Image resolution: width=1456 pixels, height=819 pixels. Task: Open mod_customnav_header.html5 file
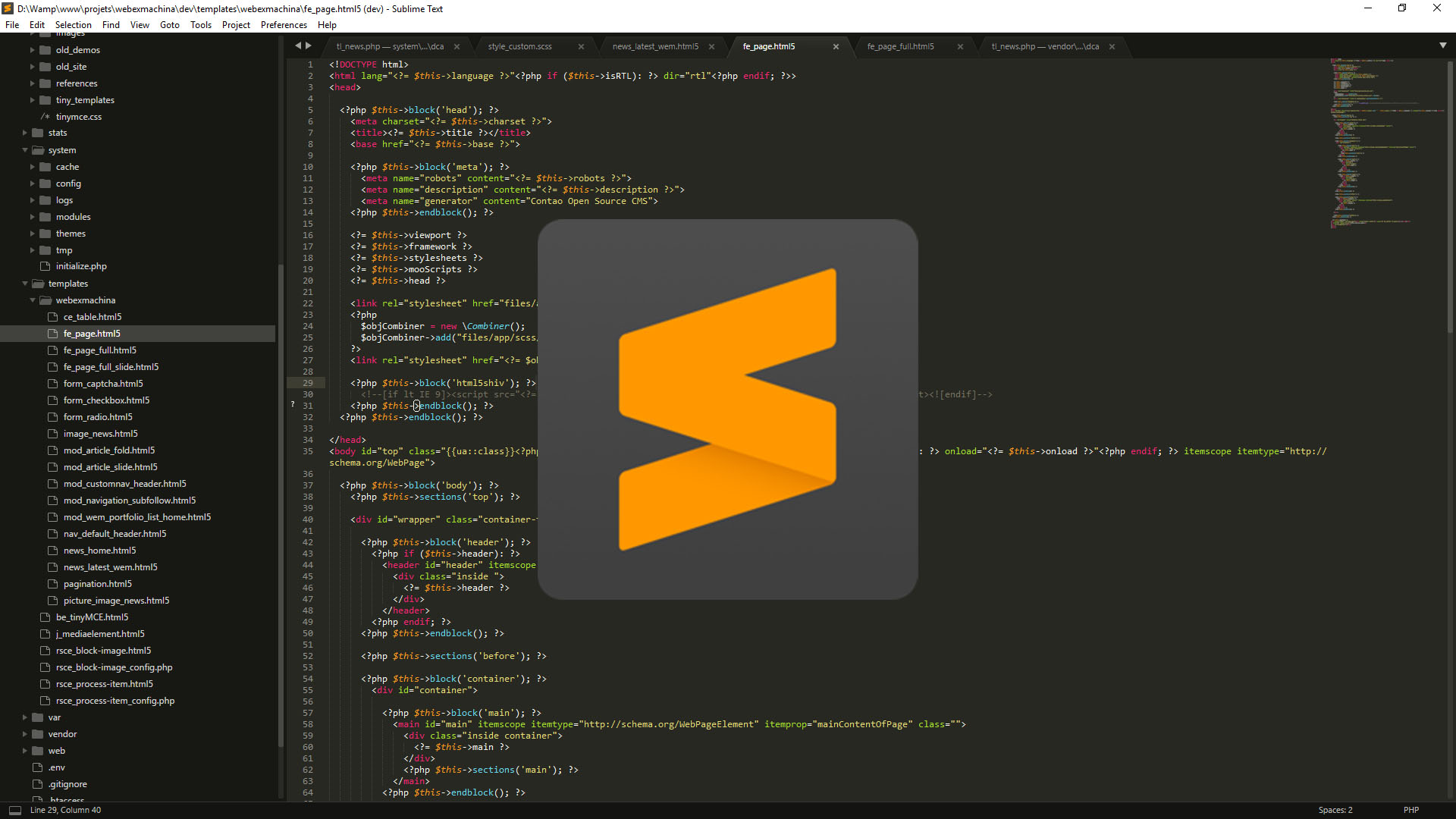coord(125,484)
